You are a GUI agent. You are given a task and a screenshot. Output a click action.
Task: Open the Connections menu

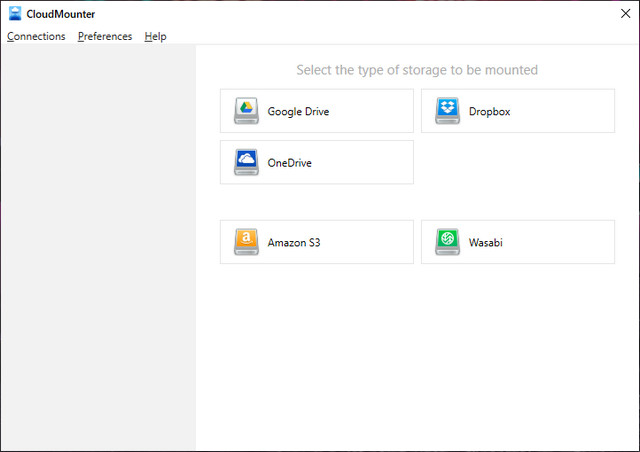coord(36,36)
